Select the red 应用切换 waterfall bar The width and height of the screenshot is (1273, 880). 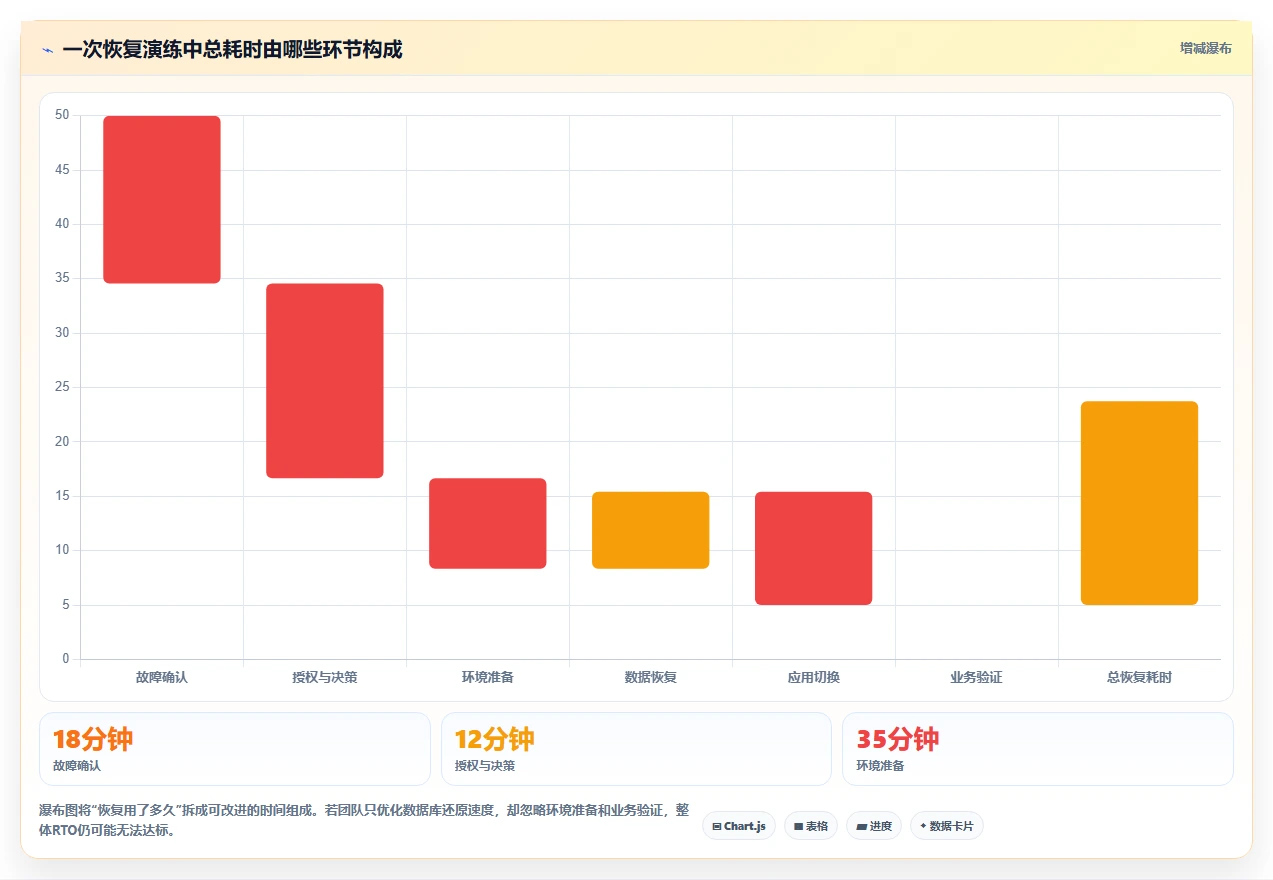814,548
